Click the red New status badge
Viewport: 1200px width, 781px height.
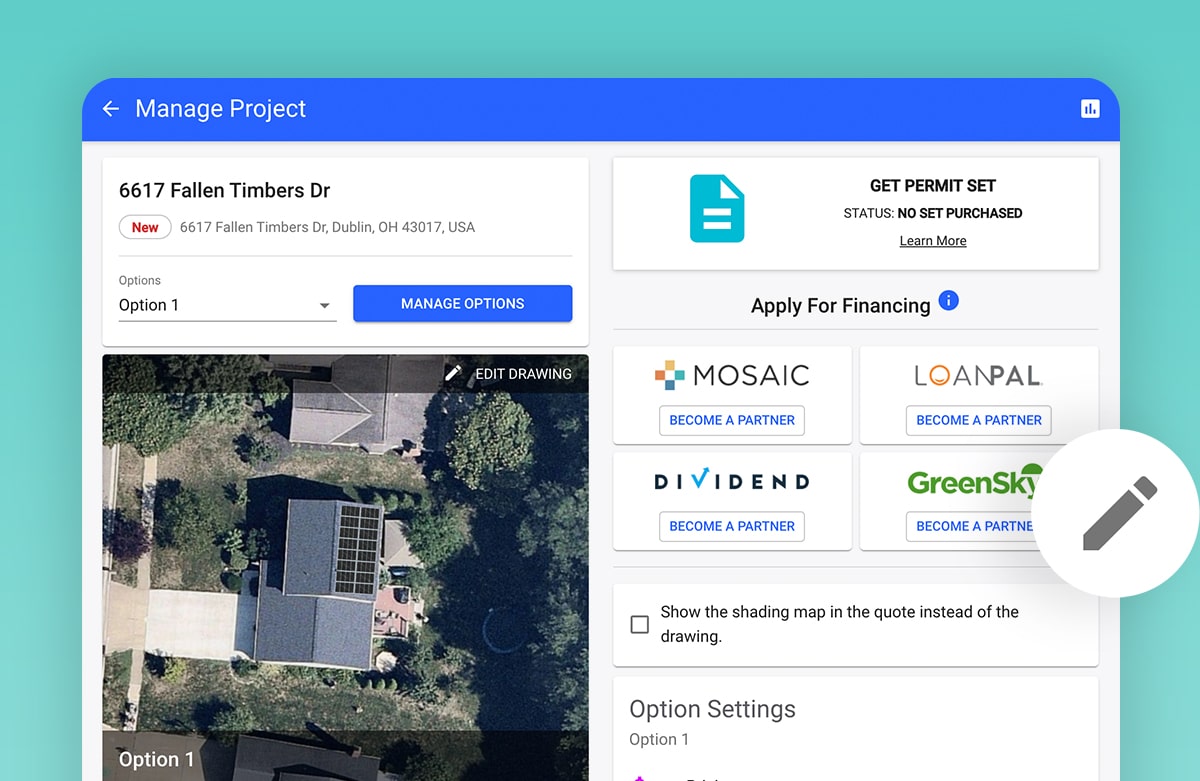coord(145,228)
